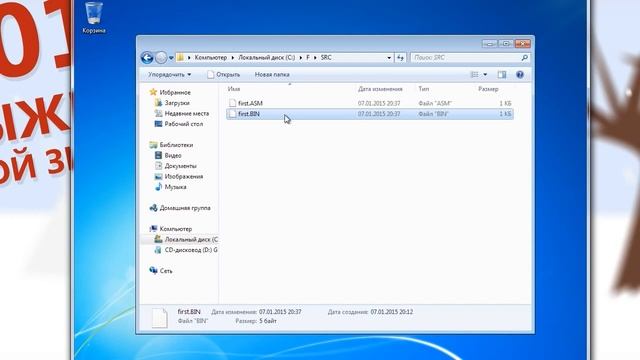Select Сеть in navigation pane

[166, 271]
